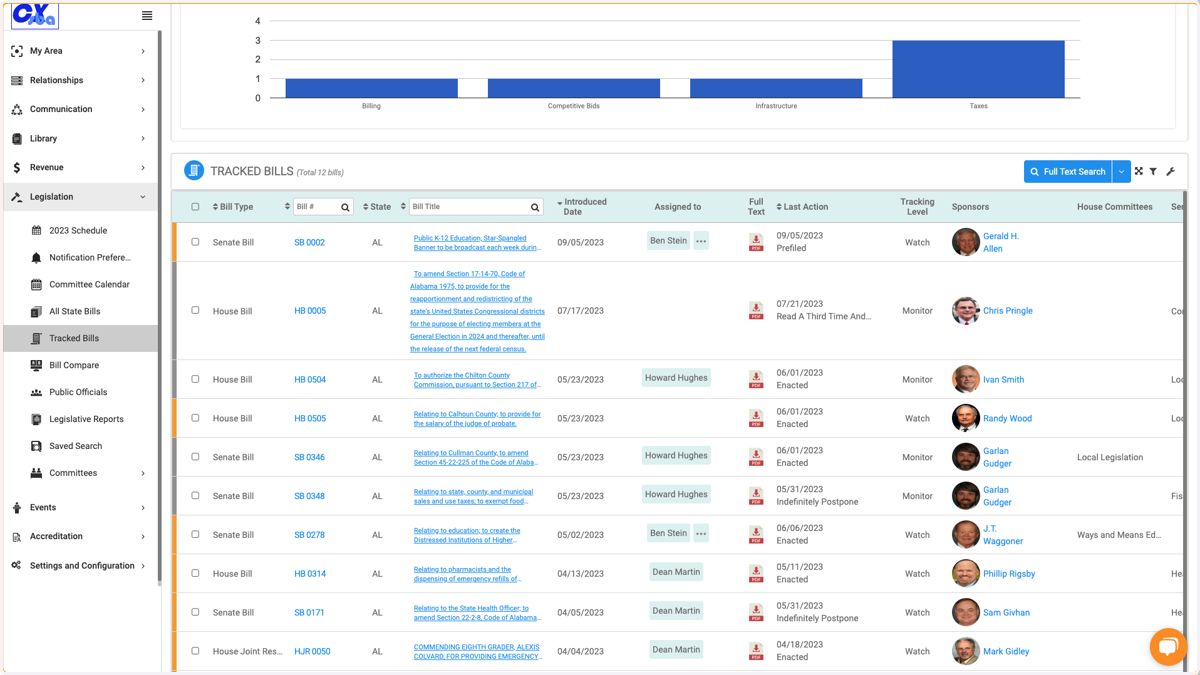Open the chat support bubble
Viewport: 1200px width, 675px height.
(x=1167, y=646)
